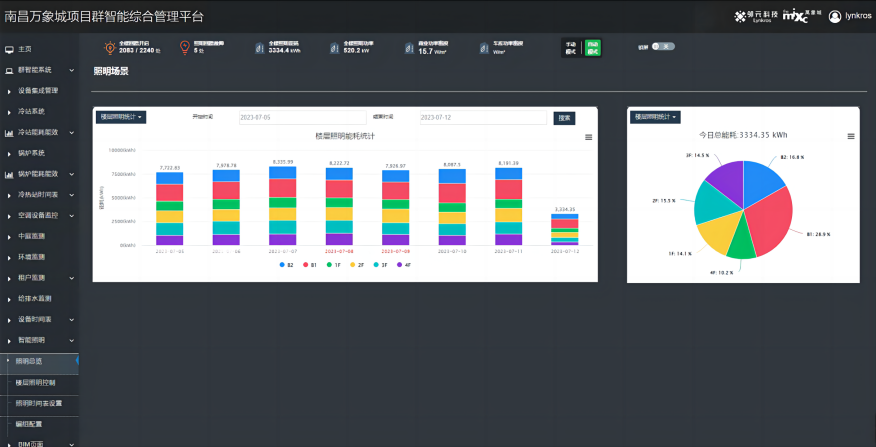Click the 锅炉能耗能效 chart icon in sidebar

[x=10, y=174]
